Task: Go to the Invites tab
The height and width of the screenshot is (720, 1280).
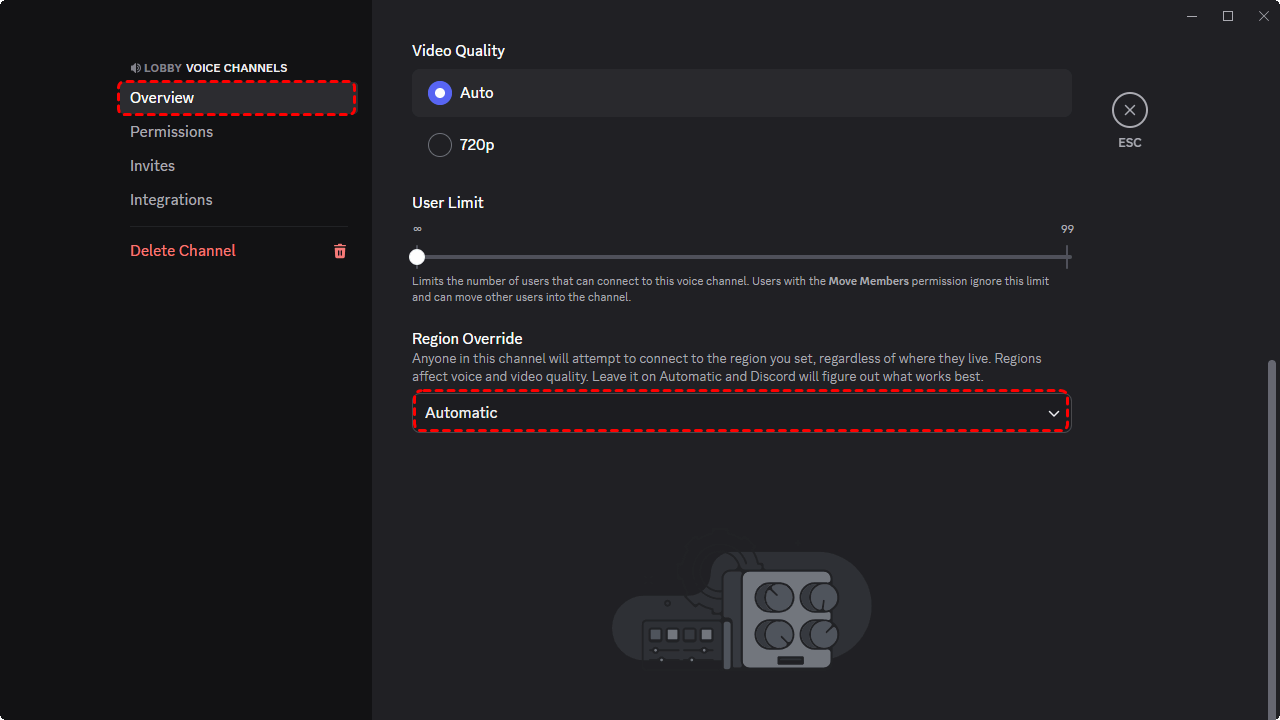Action: [x=152, y=166]
